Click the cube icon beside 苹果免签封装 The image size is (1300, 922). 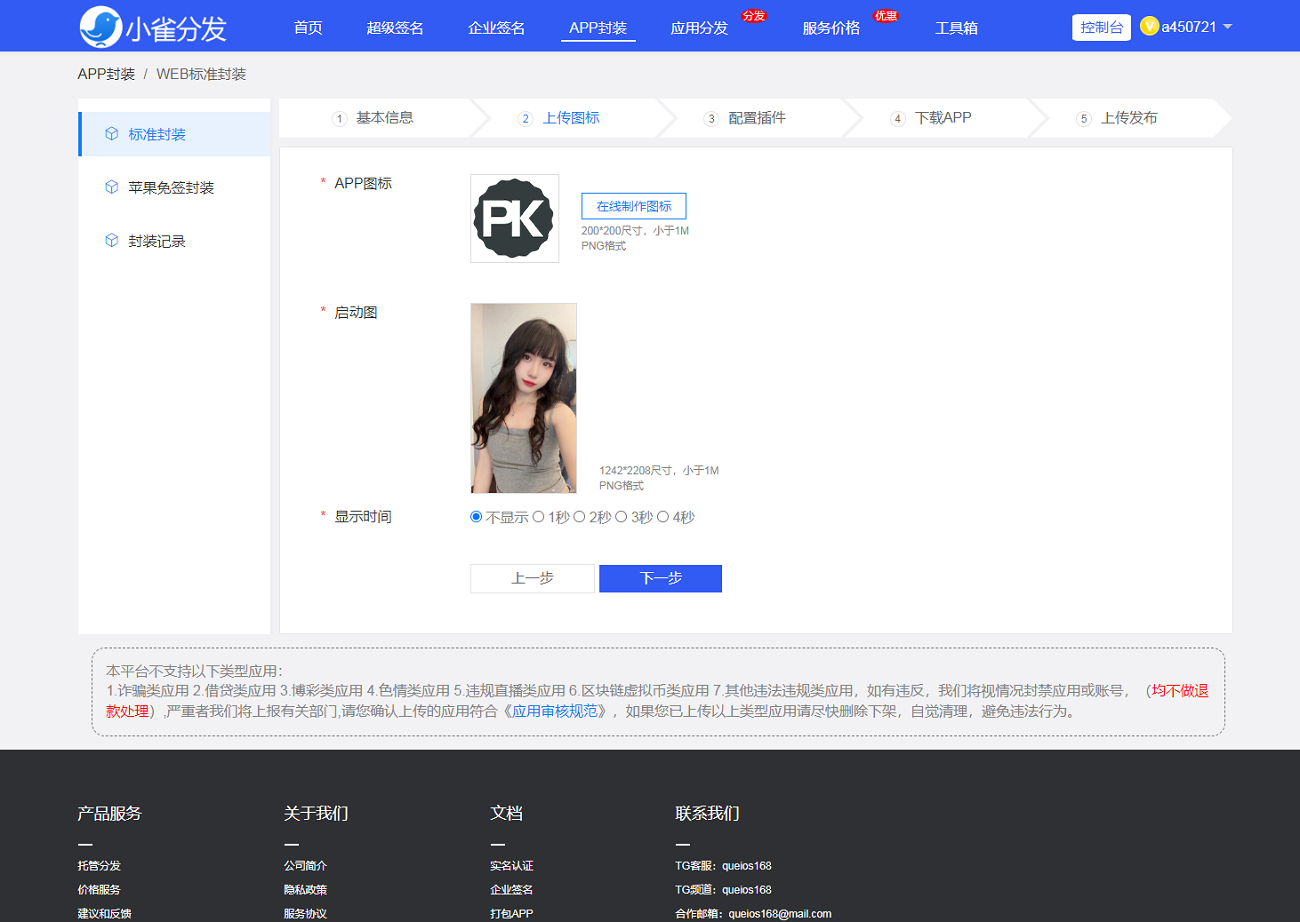(112, 187)
